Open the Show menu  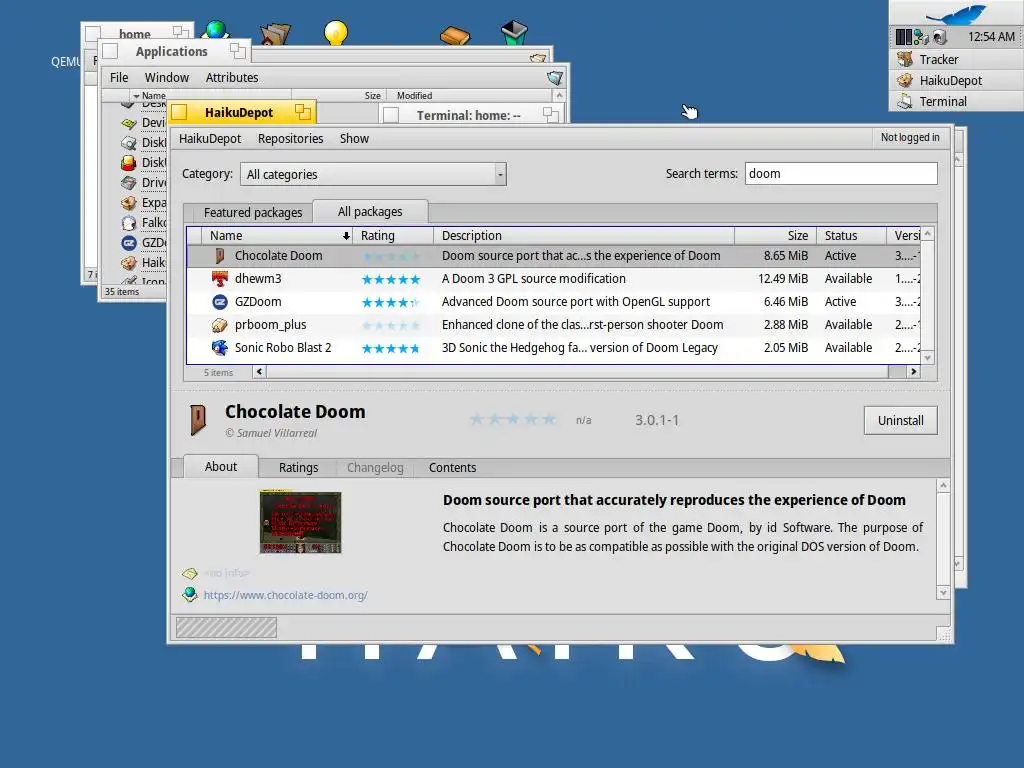[x=354, y=138]
